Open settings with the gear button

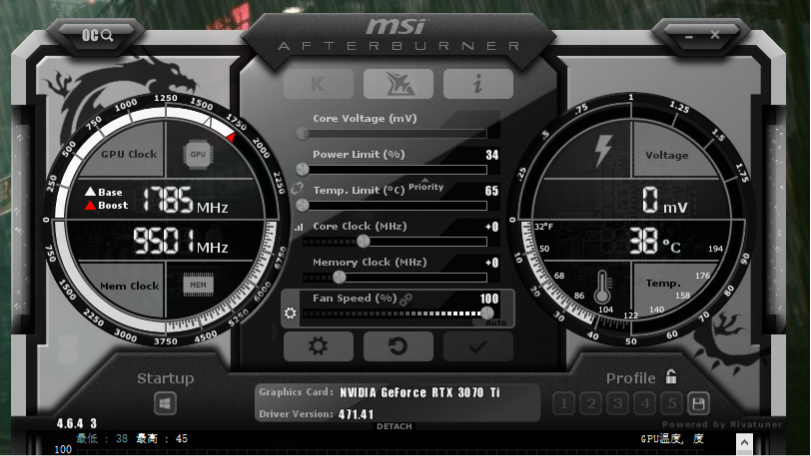pyautogui.click(x=318, y=346)
